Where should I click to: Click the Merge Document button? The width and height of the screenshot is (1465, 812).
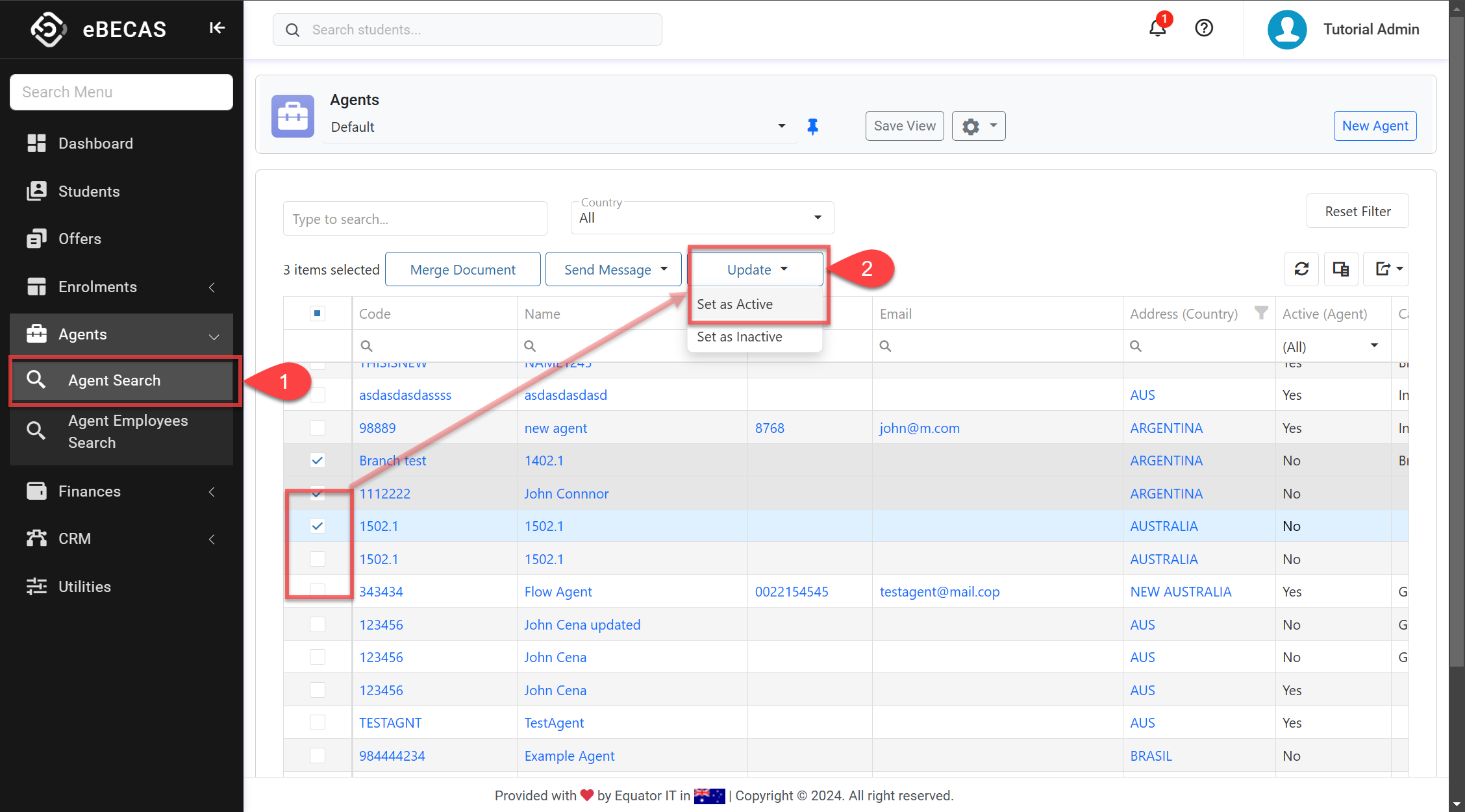tap(462, 269)
